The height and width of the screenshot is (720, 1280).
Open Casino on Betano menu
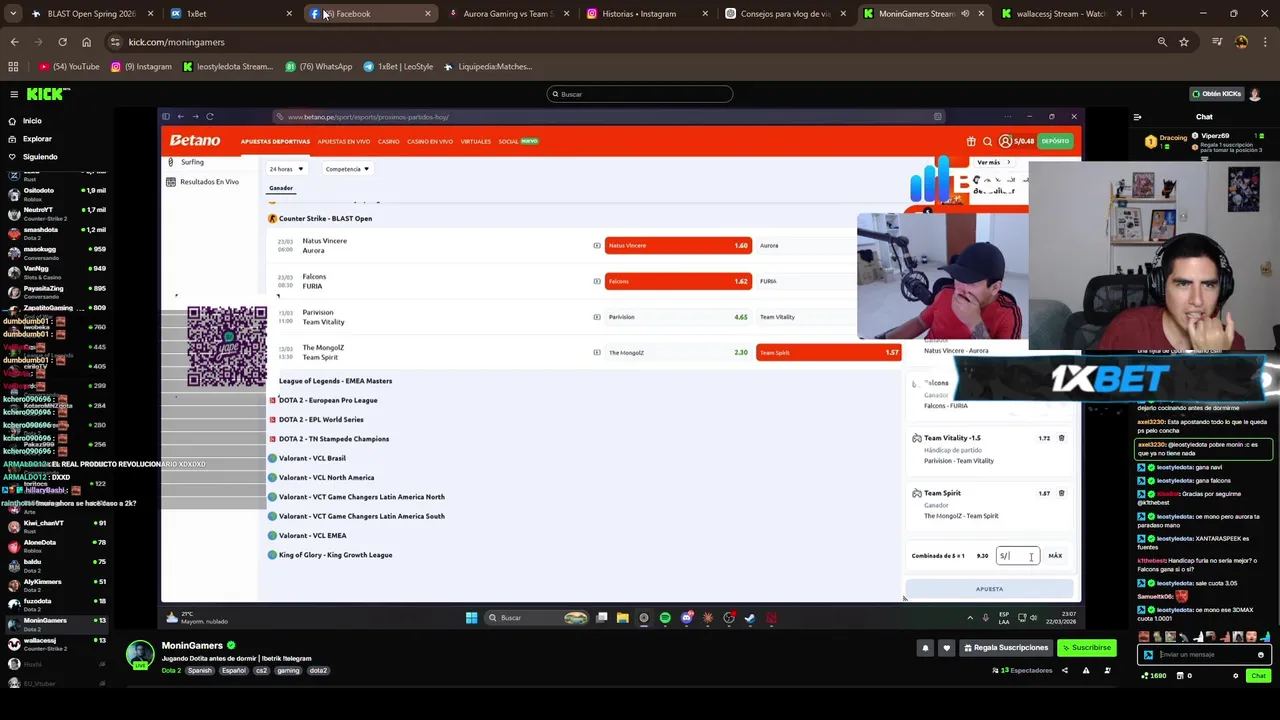click(x=389, y=142)
